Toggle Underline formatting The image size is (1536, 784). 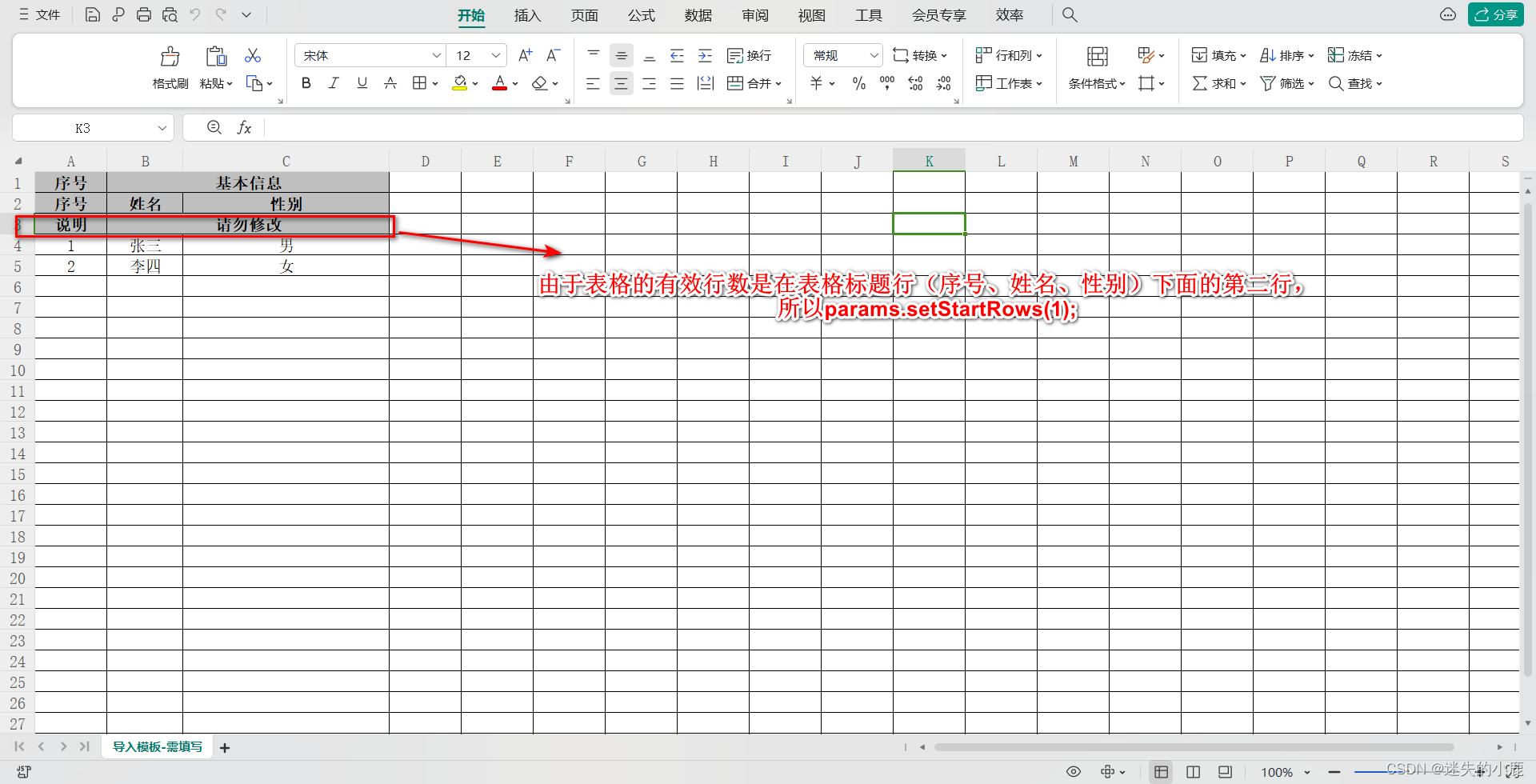tap(362, 83)
